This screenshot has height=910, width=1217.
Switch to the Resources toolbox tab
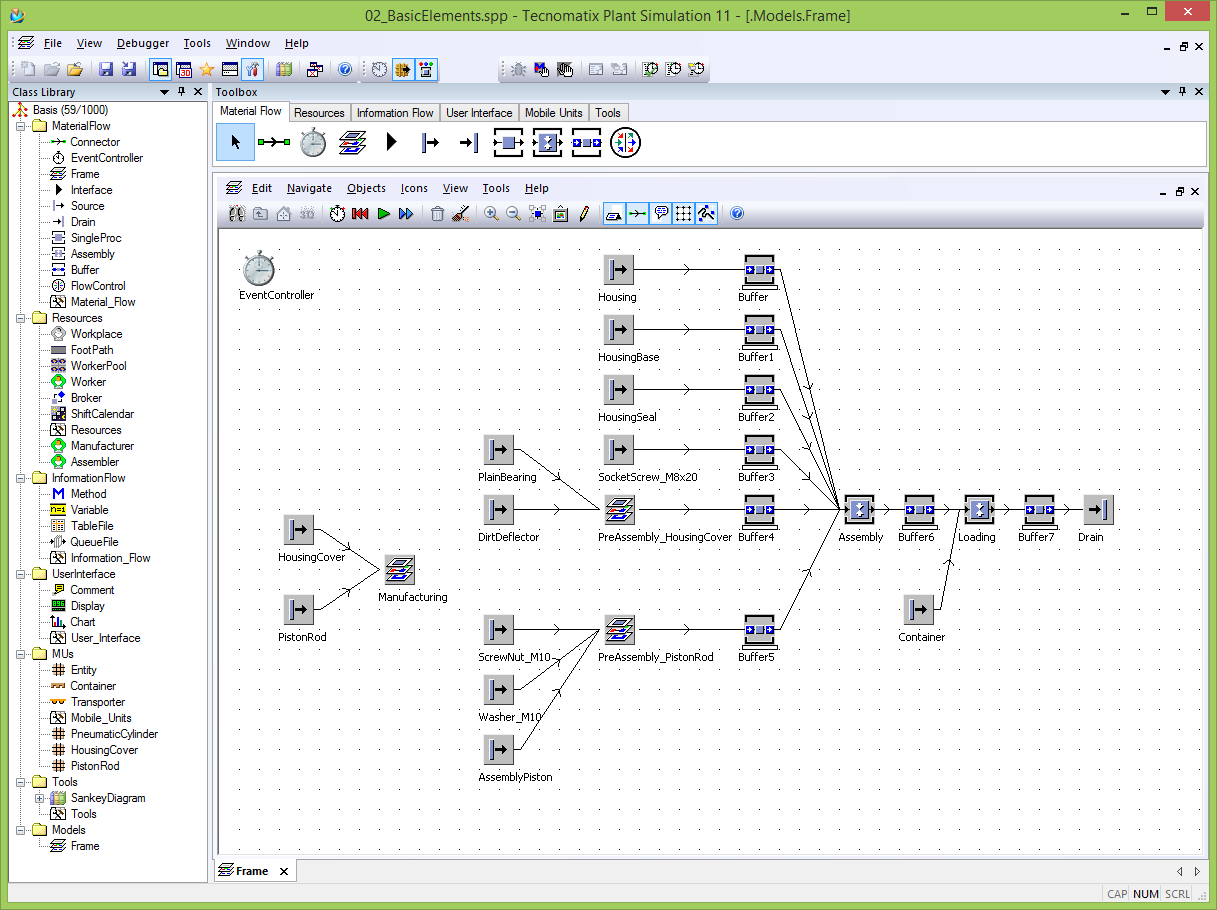(319, 113)
